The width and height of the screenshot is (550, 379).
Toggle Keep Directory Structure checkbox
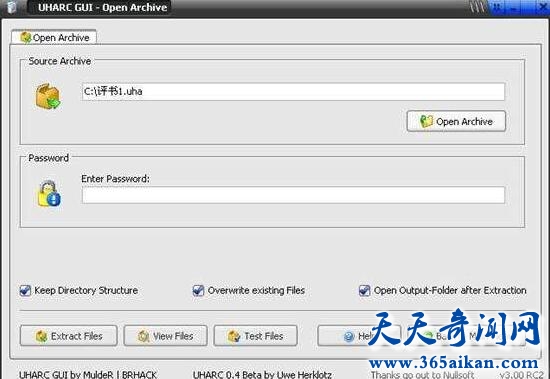tap(25, 291)
